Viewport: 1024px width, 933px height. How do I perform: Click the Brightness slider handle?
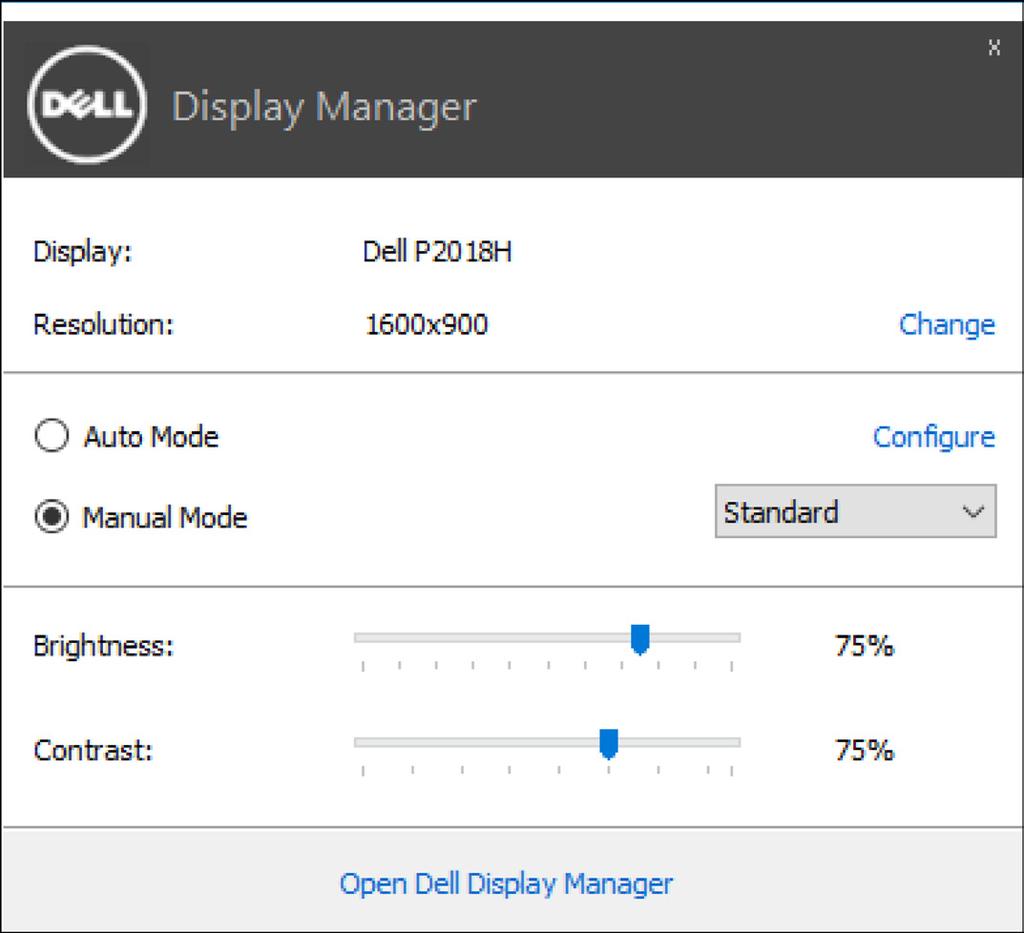pos(640,639)
